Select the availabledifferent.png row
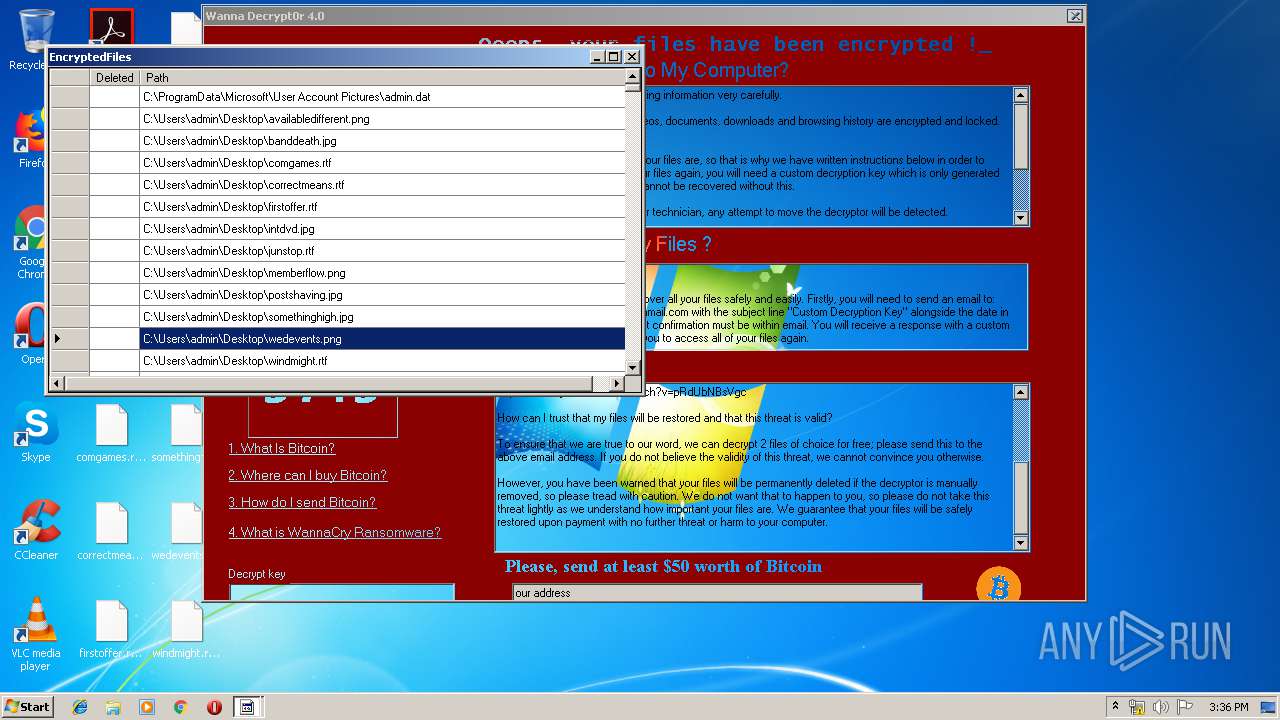The width and height of the screenshot is (1280, 720). pyautogui.click(x=382, y=119)
